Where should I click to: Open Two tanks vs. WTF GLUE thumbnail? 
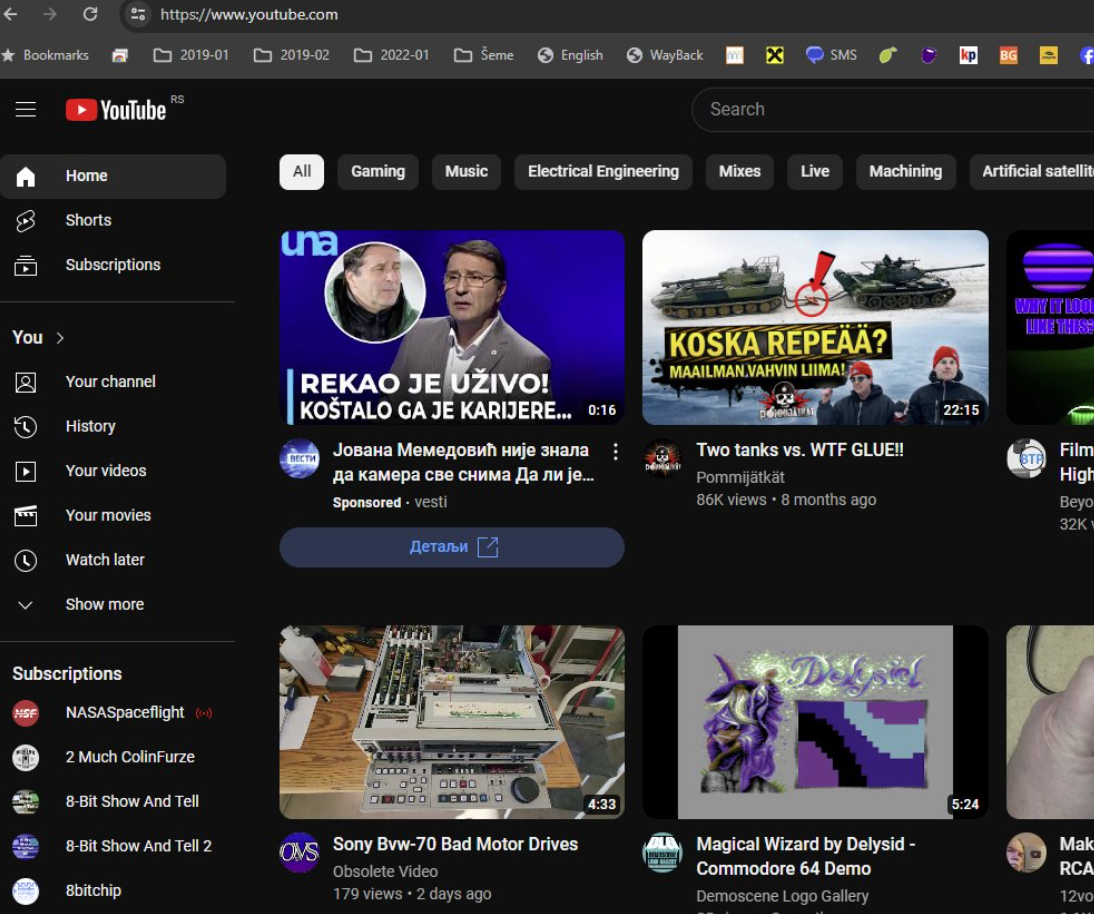(x=815, y=327)
